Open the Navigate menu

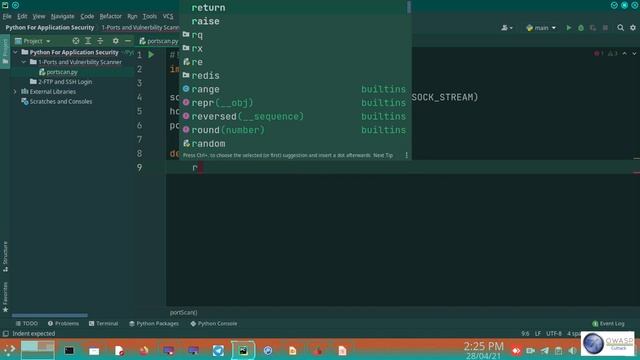(62, 16)
